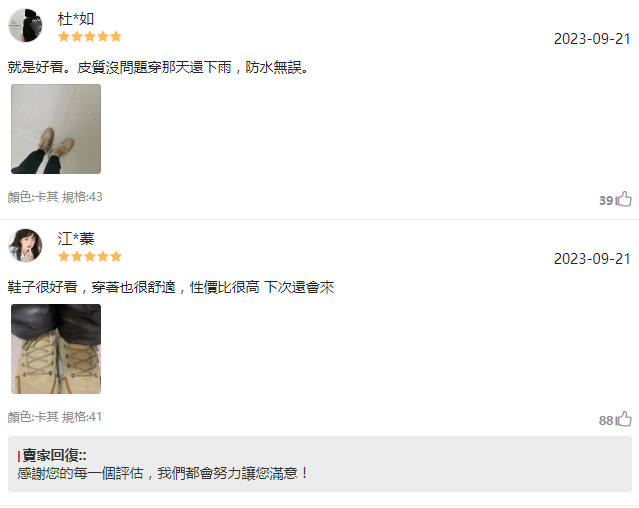
Task: Open the close-up laced shoes photo thumbnail
Action: pyautogui.click(x=56, y=349)
